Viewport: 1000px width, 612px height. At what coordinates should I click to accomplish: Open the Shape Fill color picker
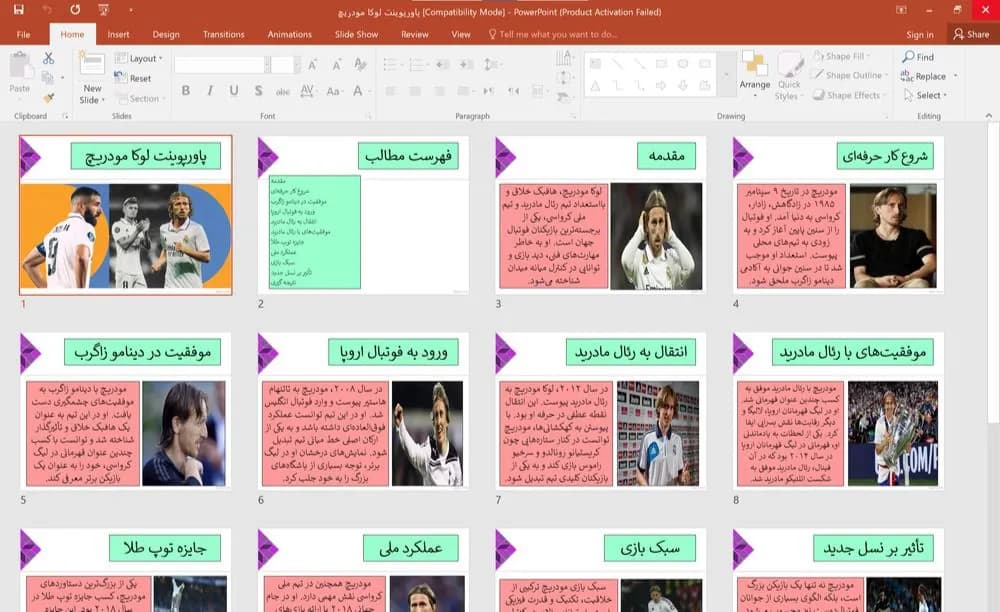pos(842,56)
